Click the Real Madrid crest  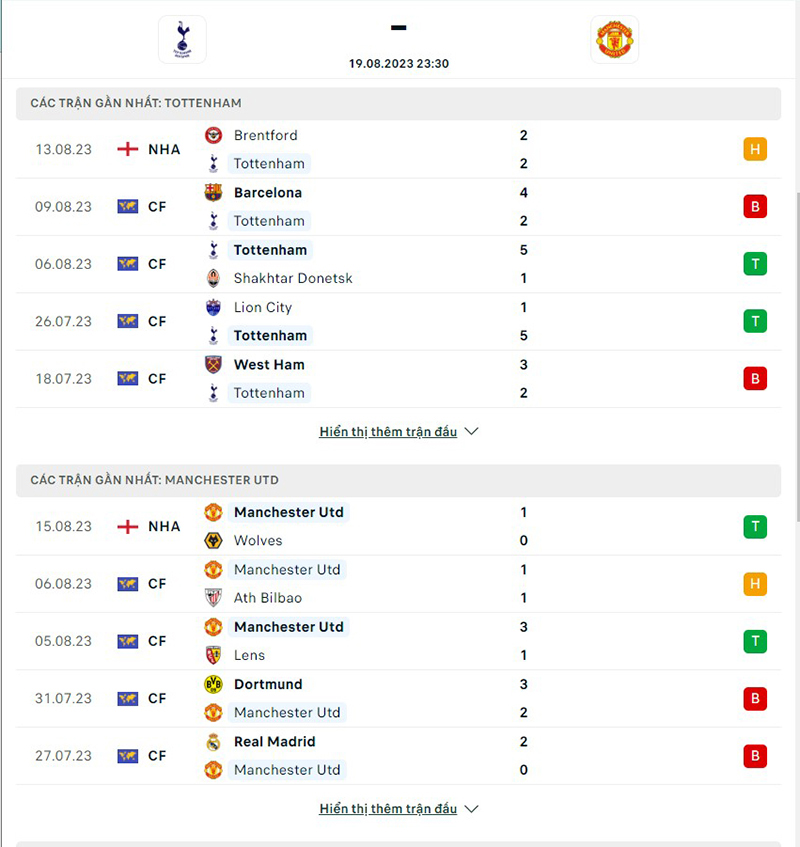tap(214, 742)
